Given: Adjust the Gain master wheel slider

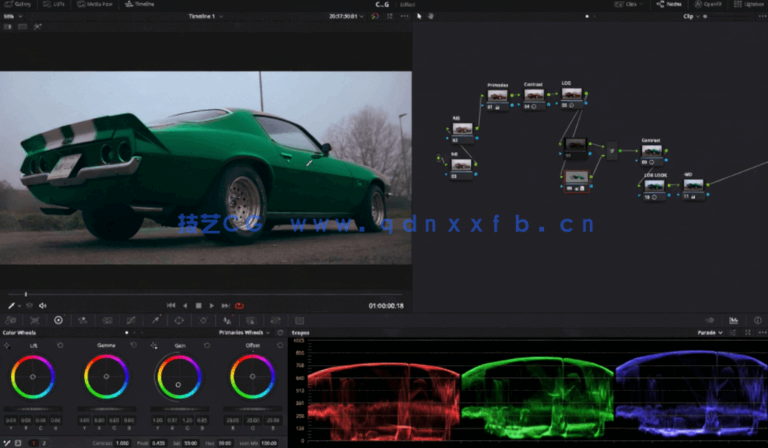Looking at the screenshot, I should (x=179, y=409).
